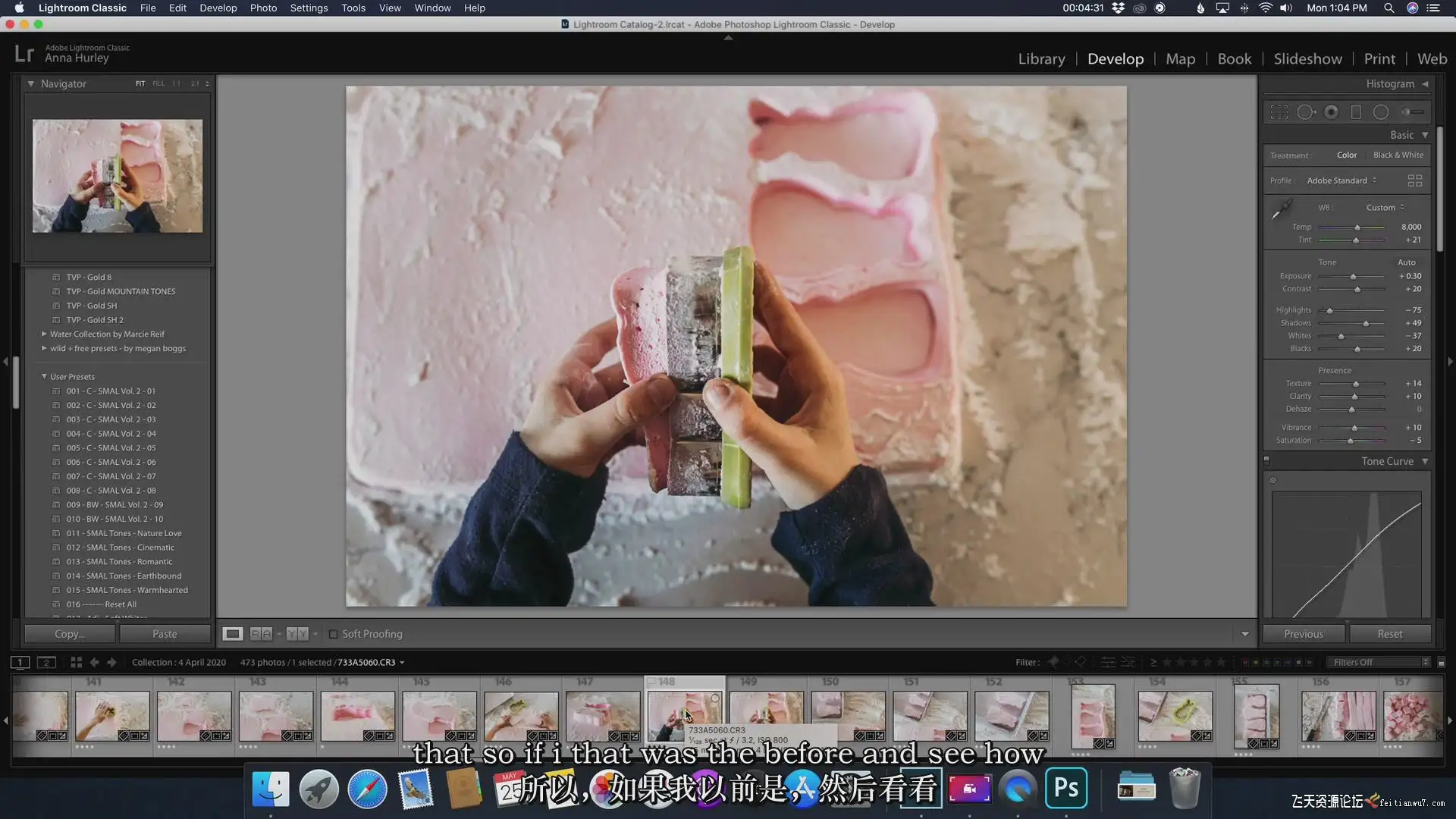Click the Paste button
Viewport: 1456px width, 819px height.
click(x=165, y=634)
